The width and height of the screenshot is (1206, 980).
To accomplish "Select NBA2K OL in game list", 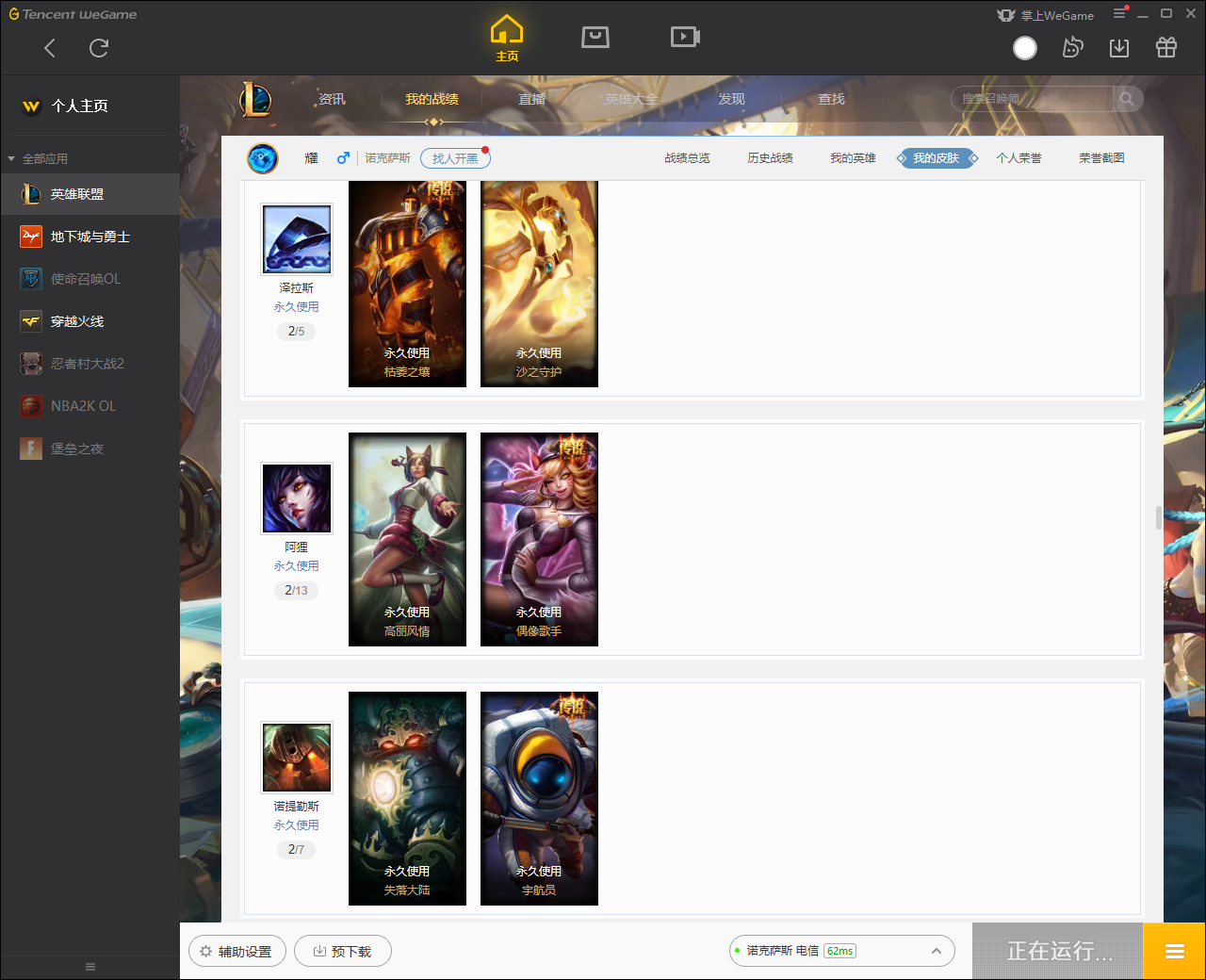I will pos(90,406).
